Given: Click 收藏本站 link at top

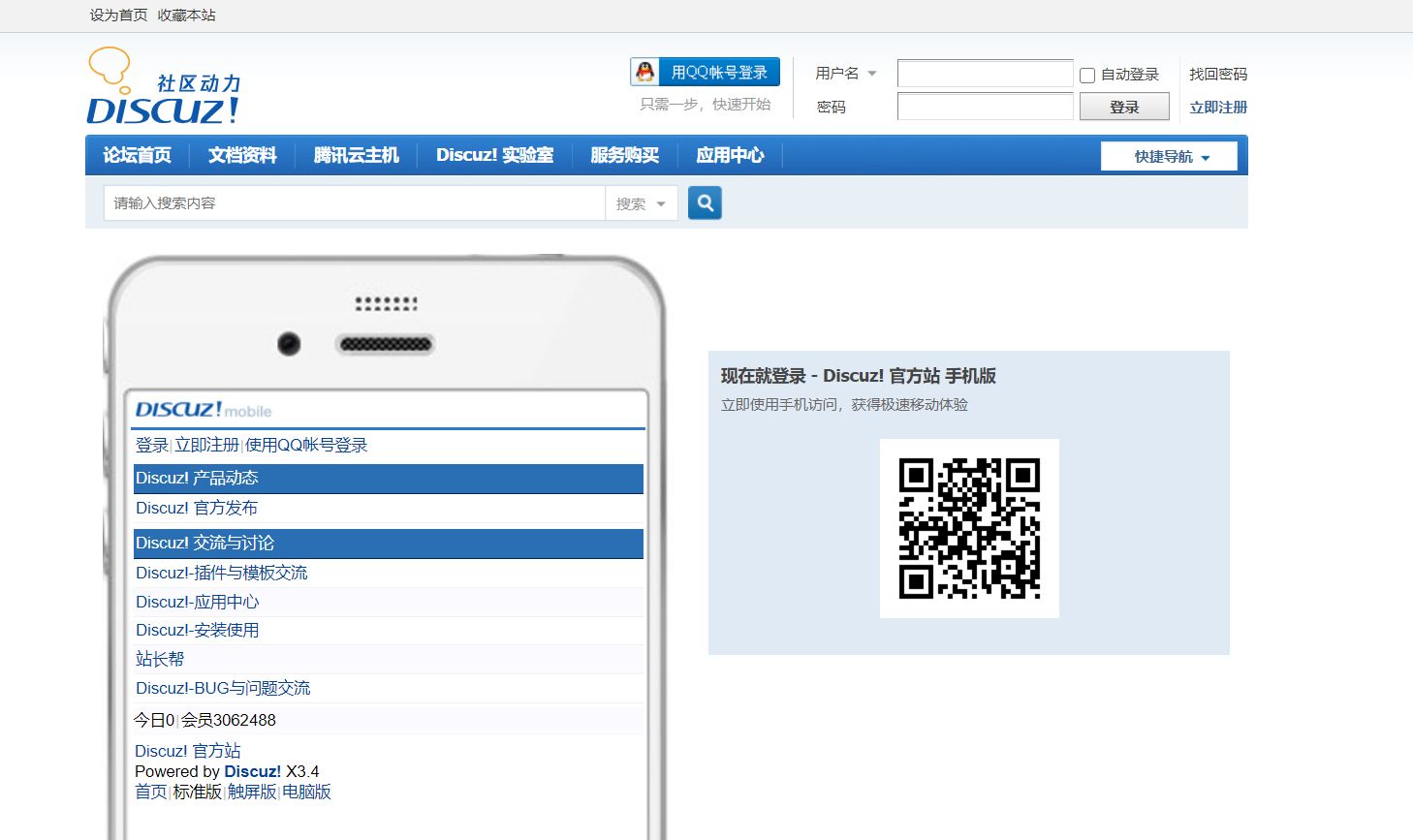Looking at the screenshot, I should tap(186, 16).
